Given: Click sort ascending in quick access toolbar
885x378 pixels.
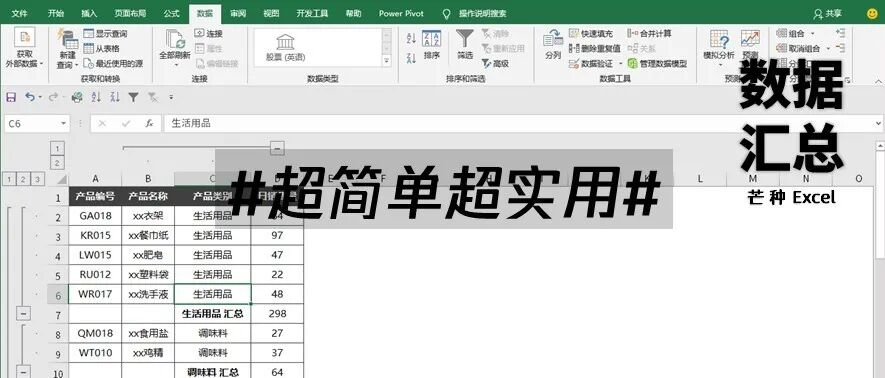Looking at the screenshot, I should click(97, 98).
